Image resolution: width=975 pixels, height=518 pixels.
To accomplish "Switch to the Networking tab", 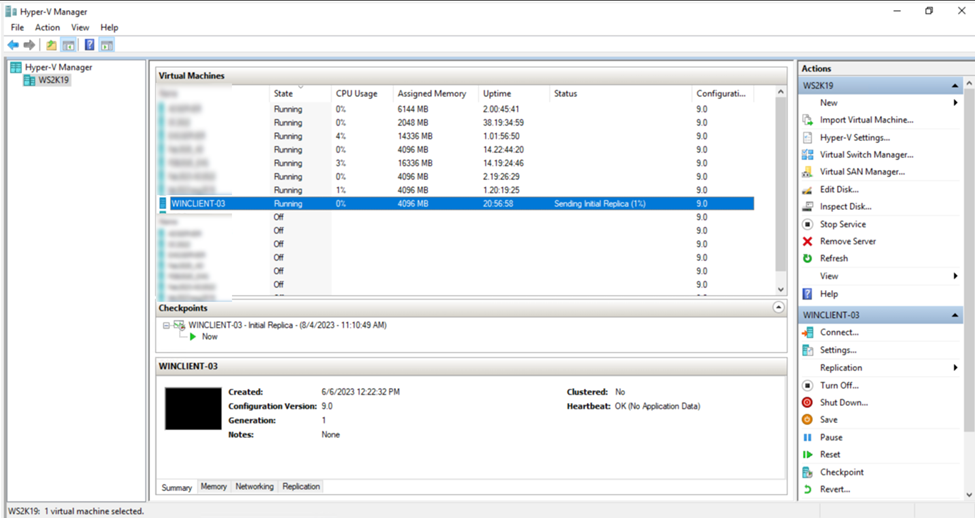I will pos(254,486).
